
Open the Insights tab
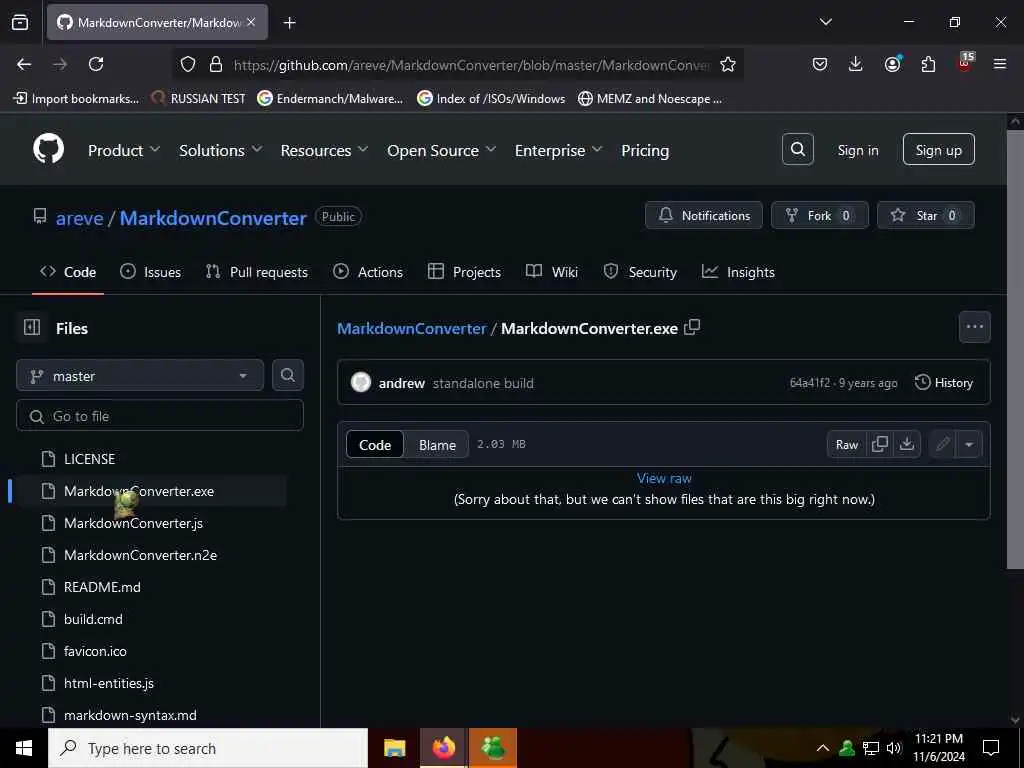[x=738, y=272]
